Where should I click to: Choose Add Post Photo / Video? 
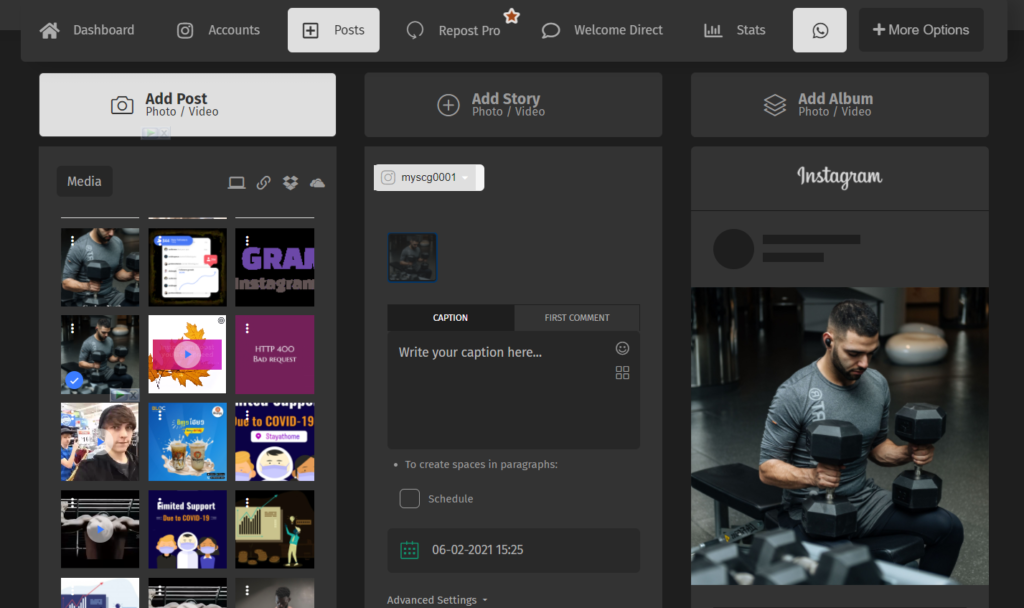tap(187, 104)
